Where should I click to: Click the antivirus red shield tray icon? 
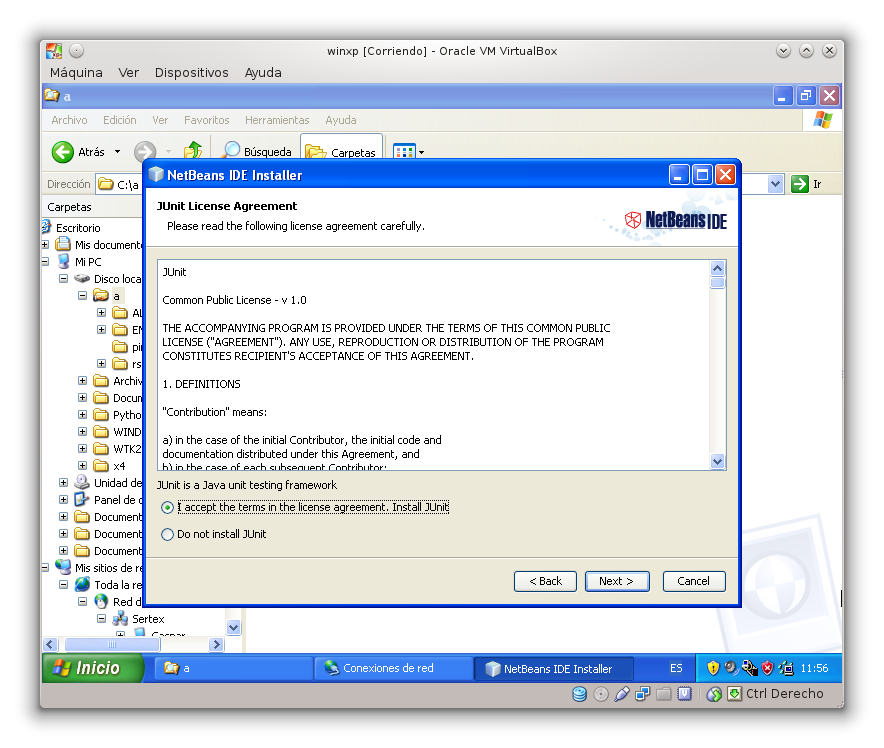766,668
